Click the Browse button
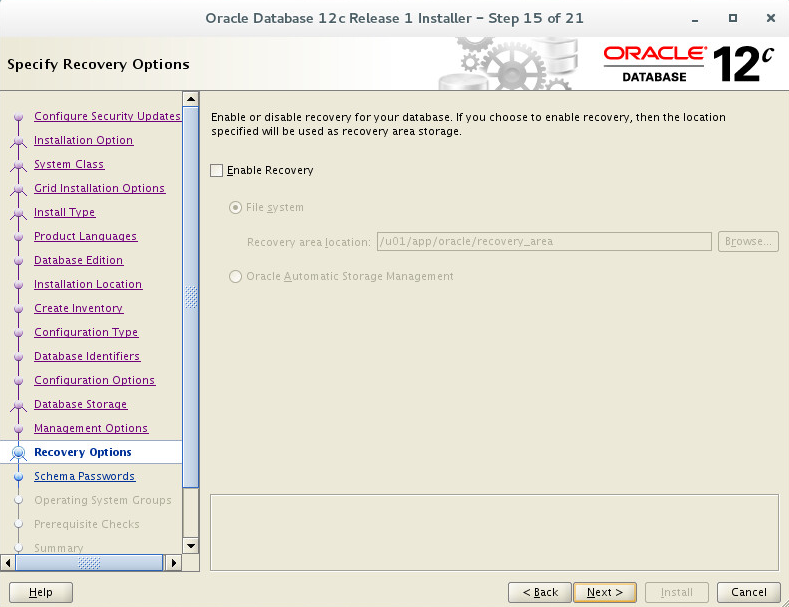 (748, 242)
